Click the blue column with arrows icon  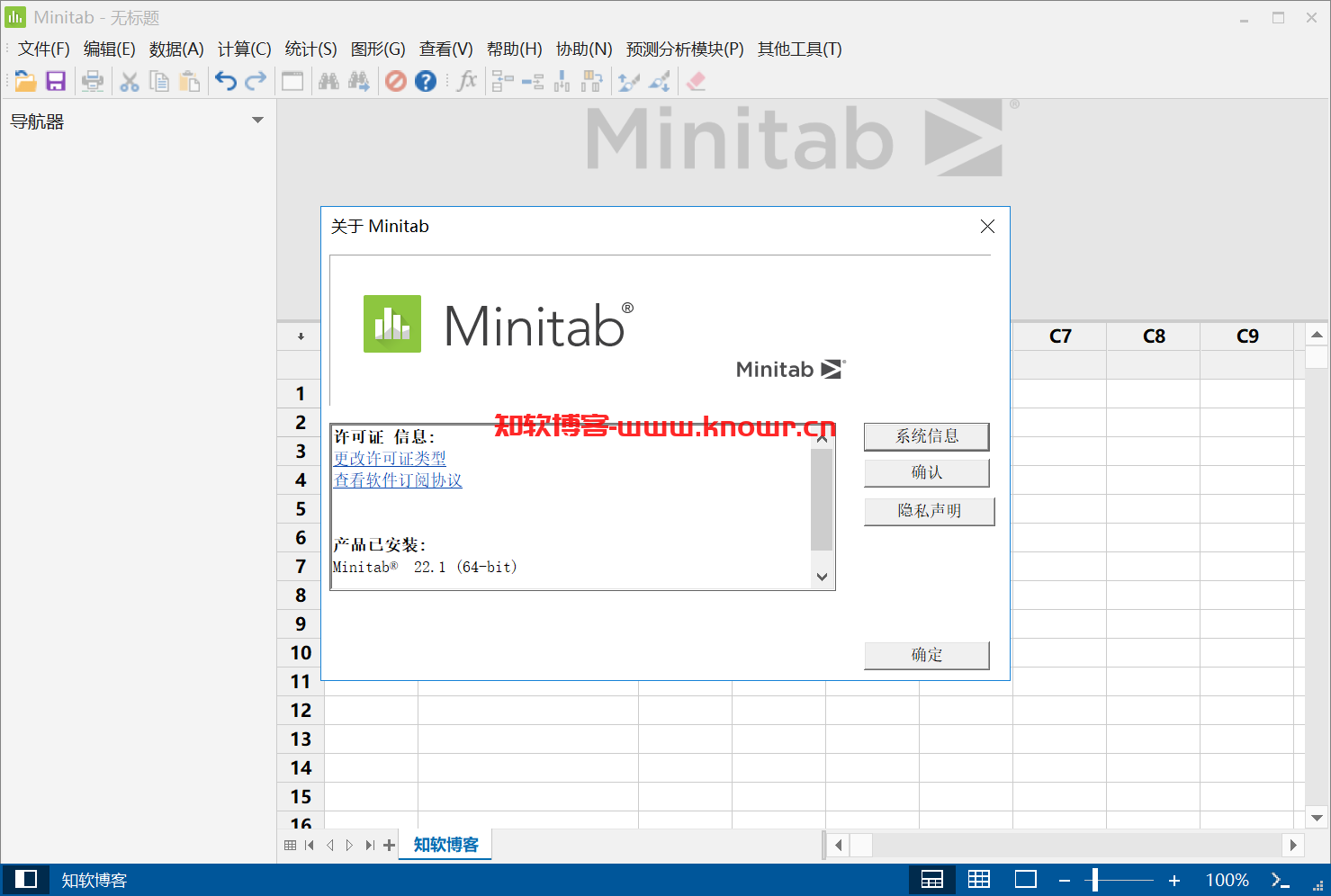(562, 82)
